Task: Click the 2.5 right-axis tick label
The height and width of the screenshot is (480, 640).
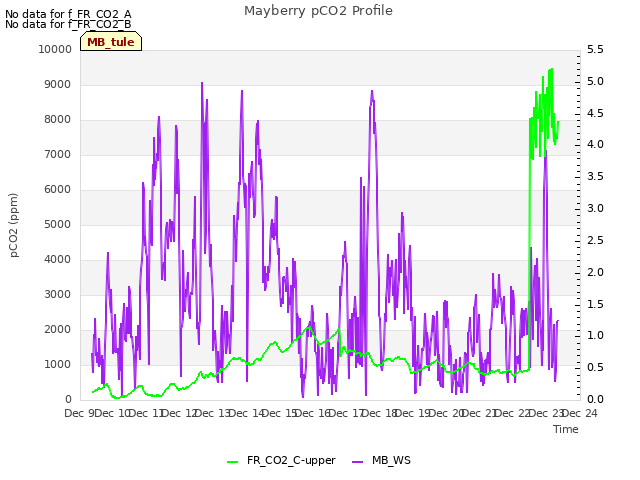Action: click(595, 240)
